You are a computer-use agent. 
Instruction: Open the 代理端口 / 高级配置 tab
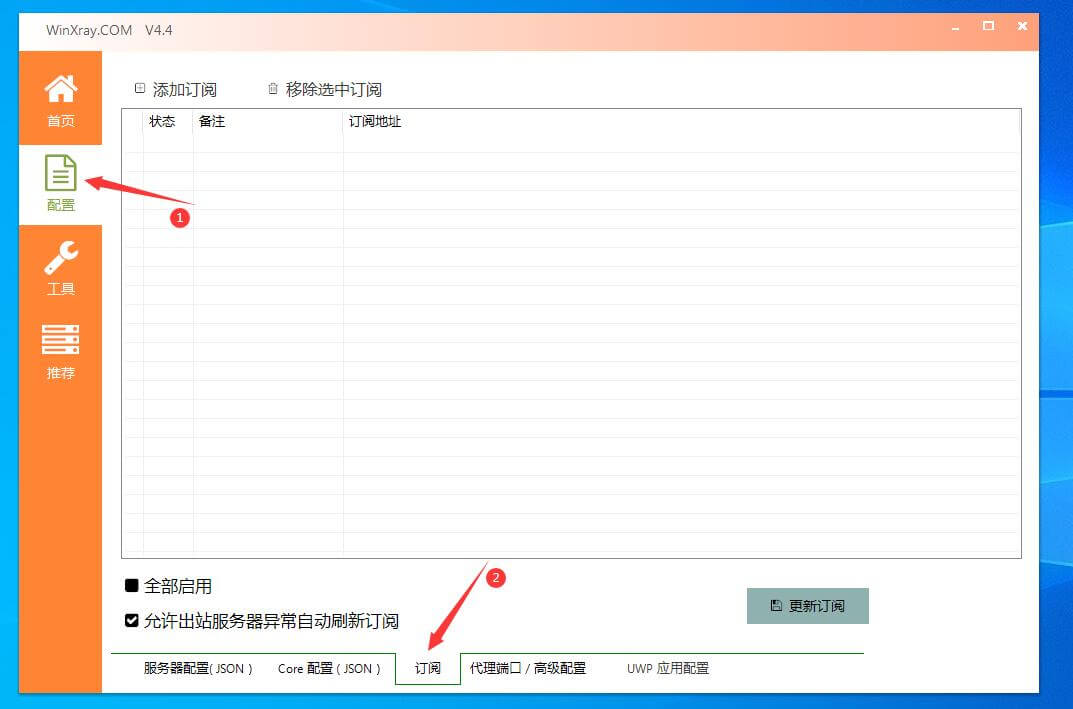point(528,669)
